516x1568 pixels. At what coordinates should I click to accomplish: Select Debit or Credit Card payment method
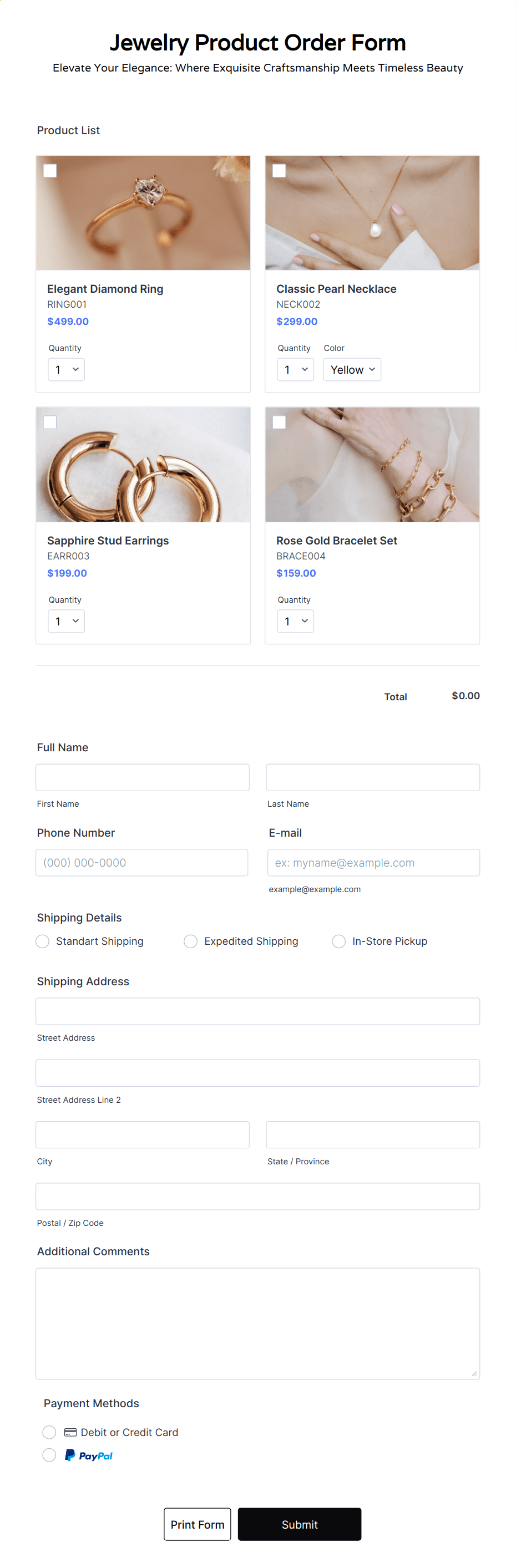[49, 1432]
